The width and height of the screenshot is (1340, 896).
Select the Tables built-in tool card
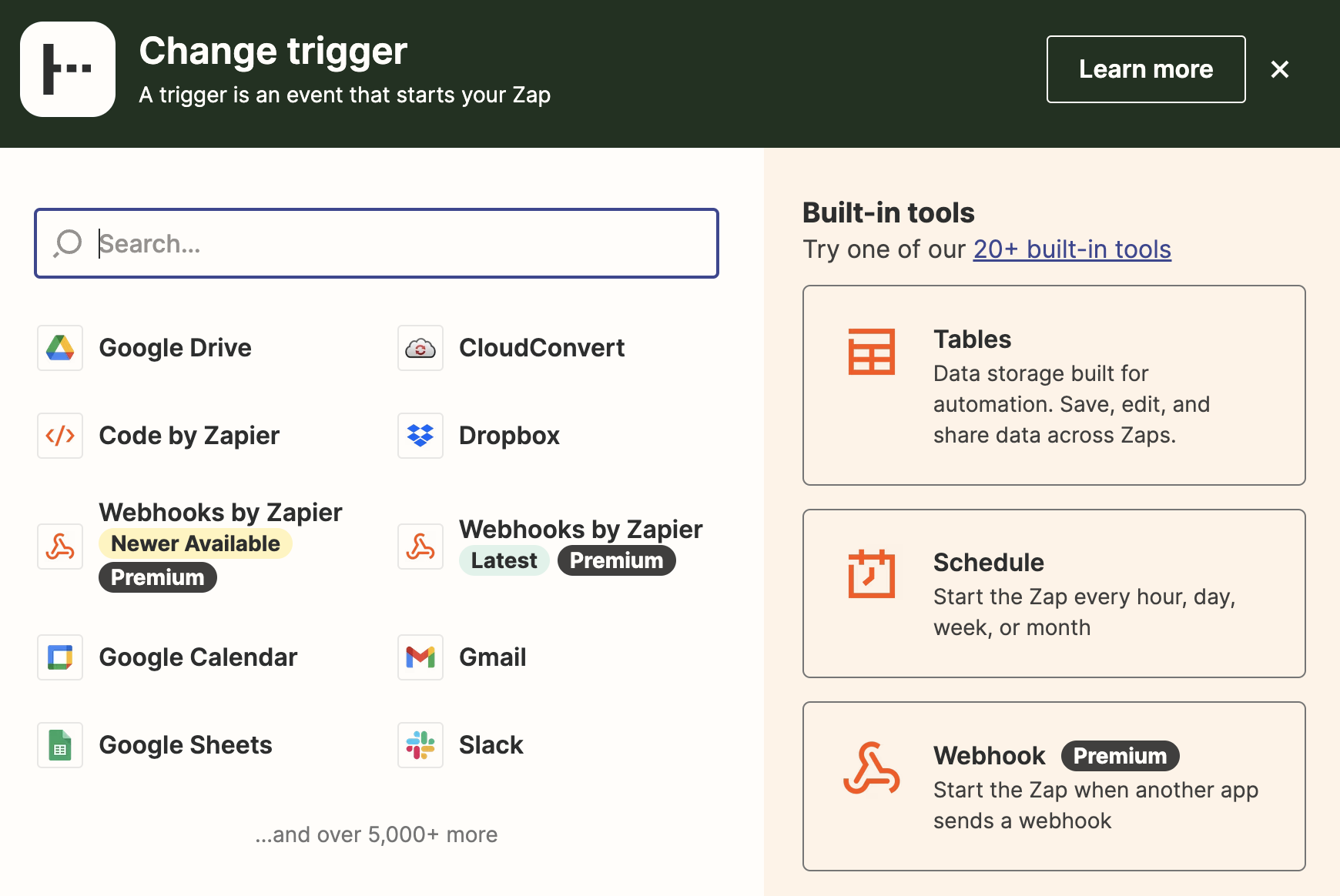point(1054,385)
